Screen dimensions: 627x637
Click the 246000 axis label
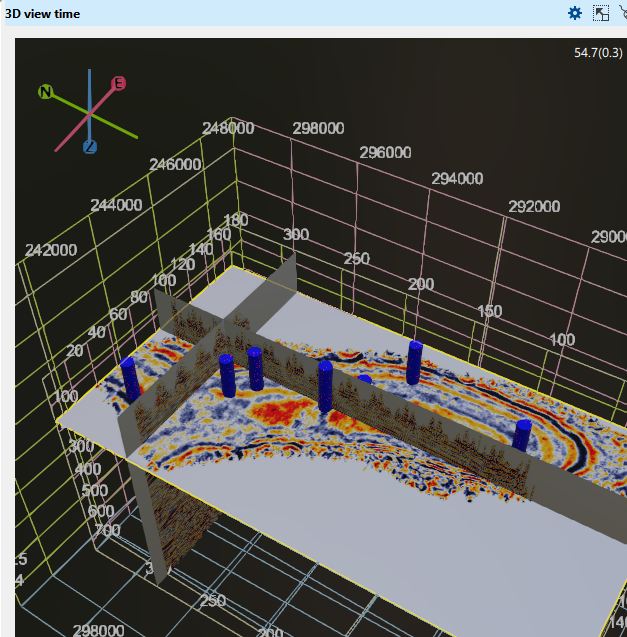tap(175, 165)
